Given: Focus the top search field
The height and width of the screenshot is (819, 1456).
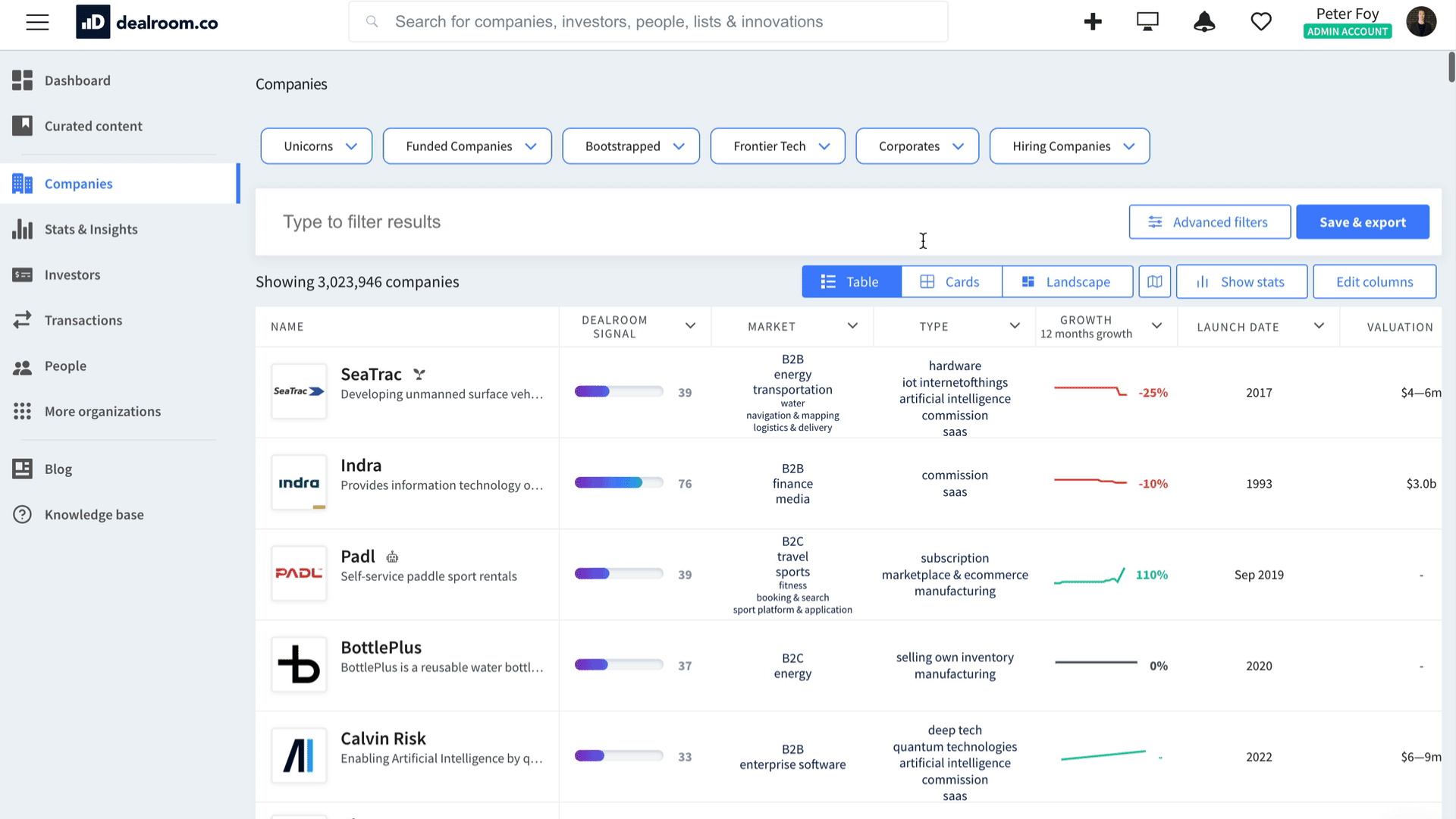Looking at the screenshot, I should pos(648,21).
